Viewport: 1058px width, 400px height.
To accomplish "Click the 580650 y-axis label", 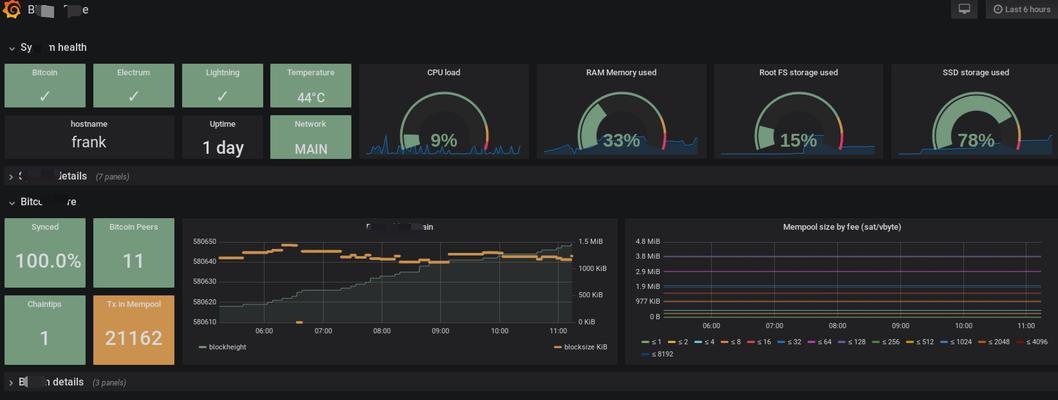I will click(204, 241).
